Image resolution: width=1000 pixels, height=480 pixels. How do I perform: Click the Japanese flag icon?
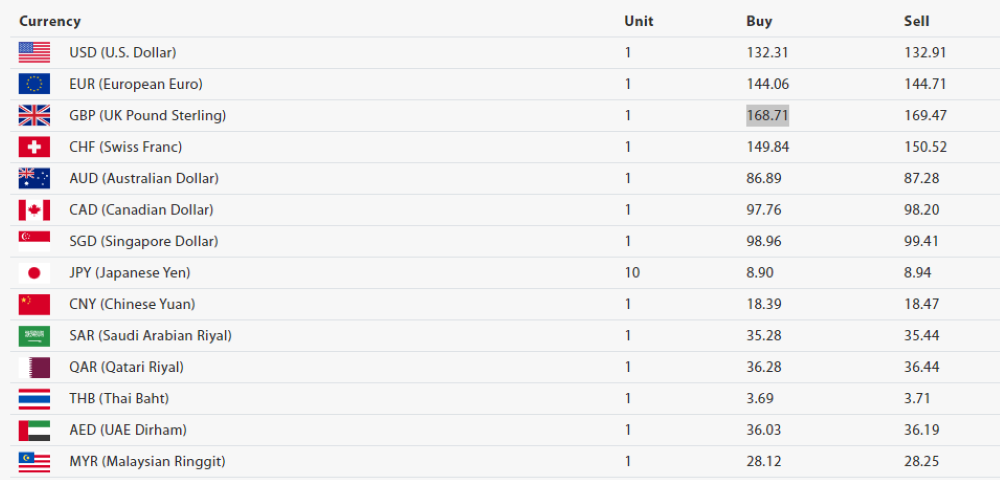coord(34,273)
